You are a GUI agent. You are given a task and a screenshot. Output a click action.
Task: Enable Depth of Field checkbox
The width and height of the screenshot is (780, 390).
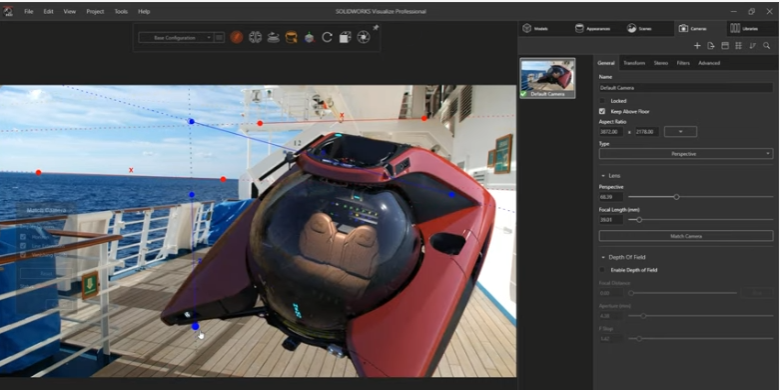click(602, 270)
